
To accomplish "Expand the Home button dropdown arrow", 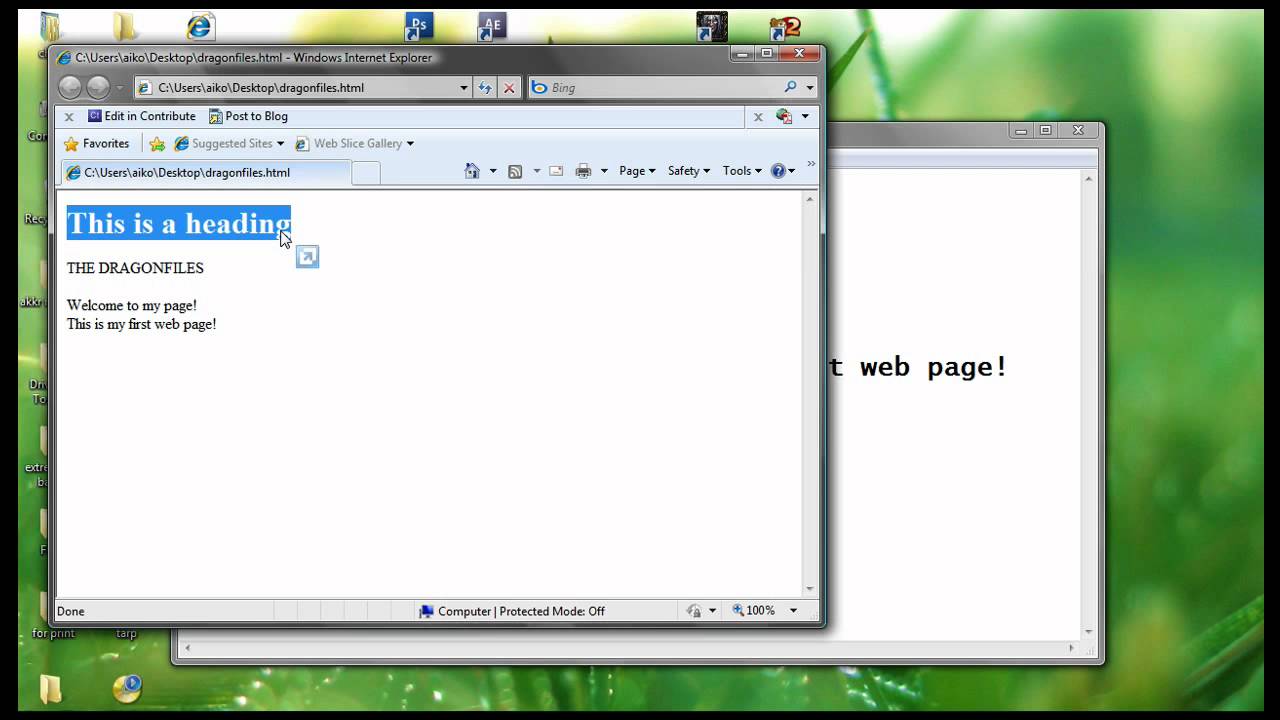I will [x=493, y=172].
